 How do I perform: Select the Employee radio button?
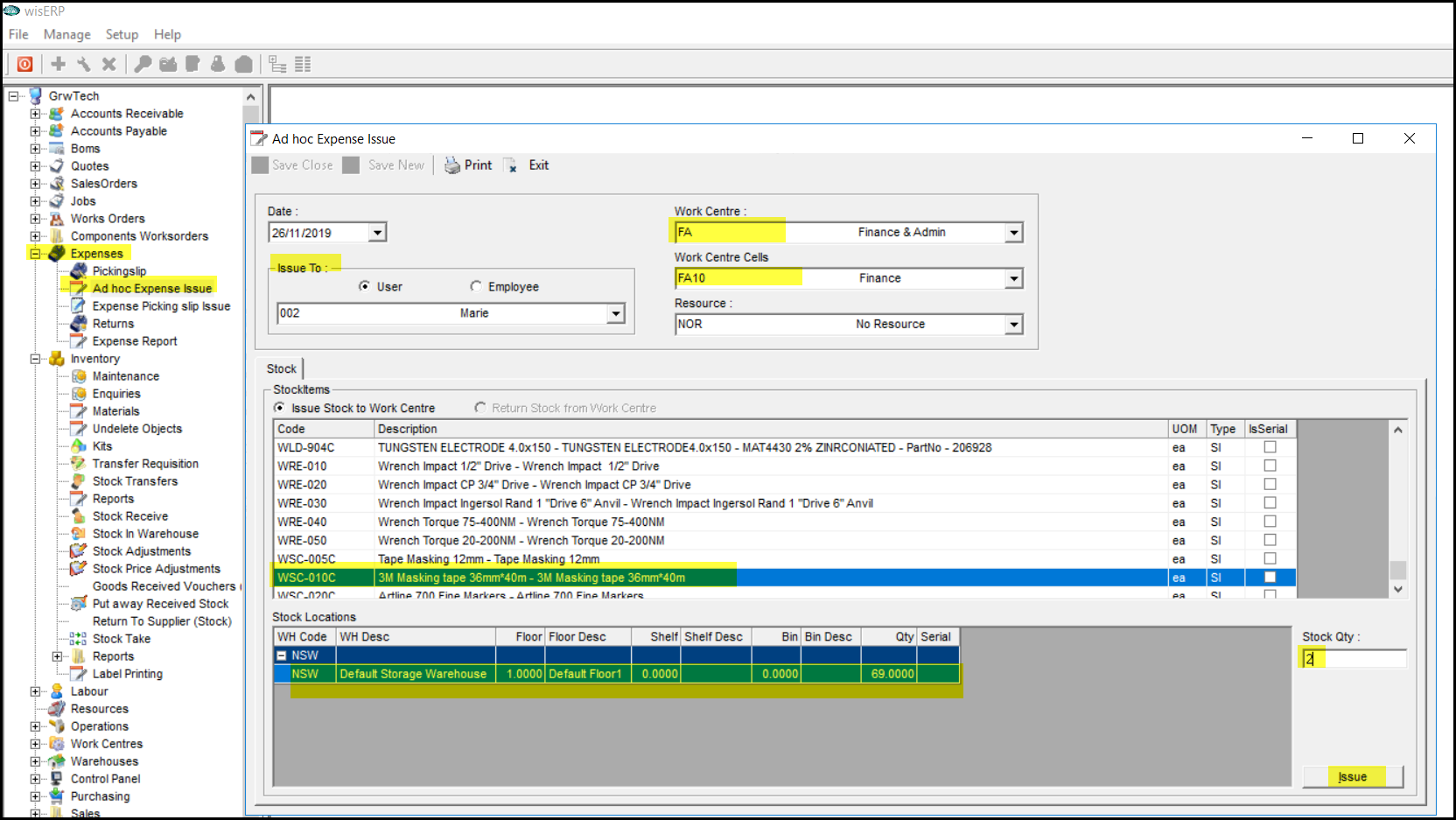pyautogui.click(x=476, y=286)
